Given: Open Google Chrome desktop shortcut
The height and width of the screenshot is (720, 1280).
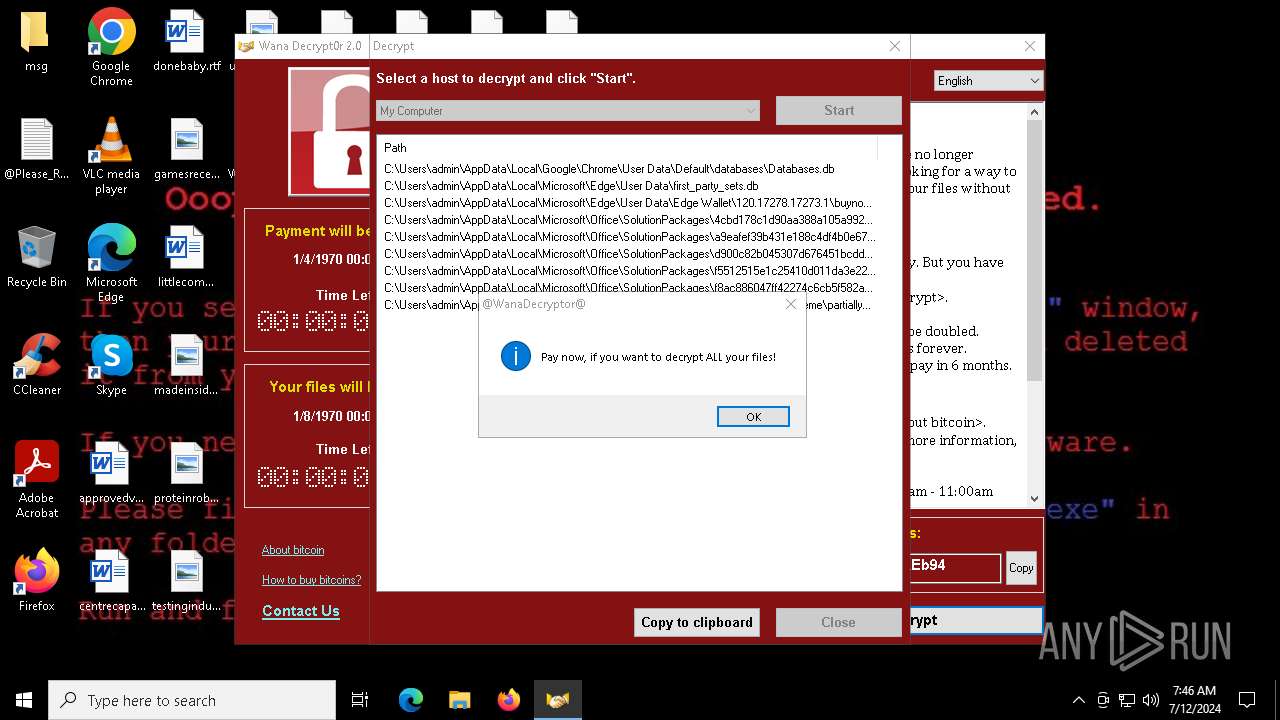Looking at the screenshot, I should click(x=111, y=47).
